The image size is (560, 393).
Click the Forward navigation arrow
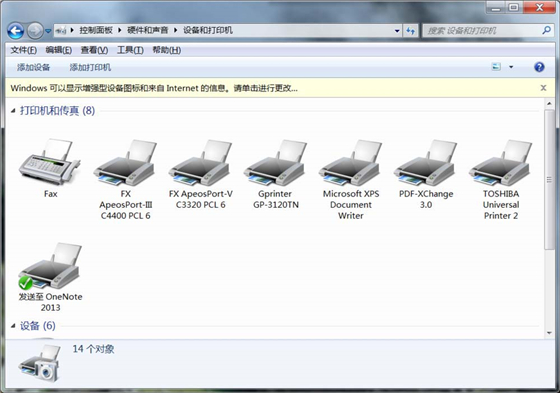click(35, 31)
